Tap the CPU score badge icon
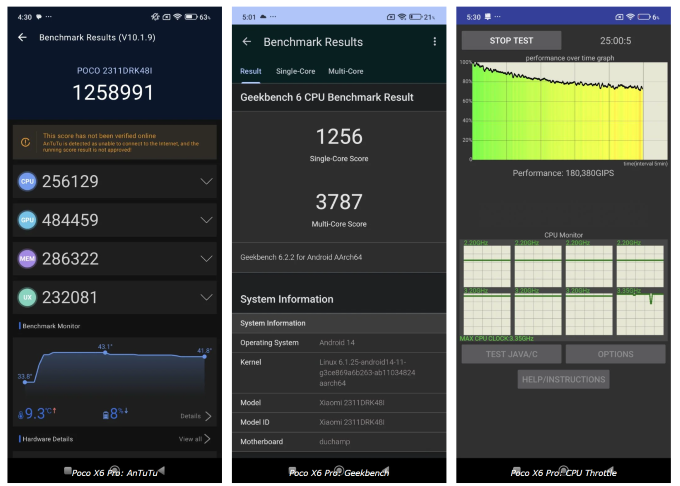The width and height of the screenshot is (680, 486). click(x=27, y=181)
